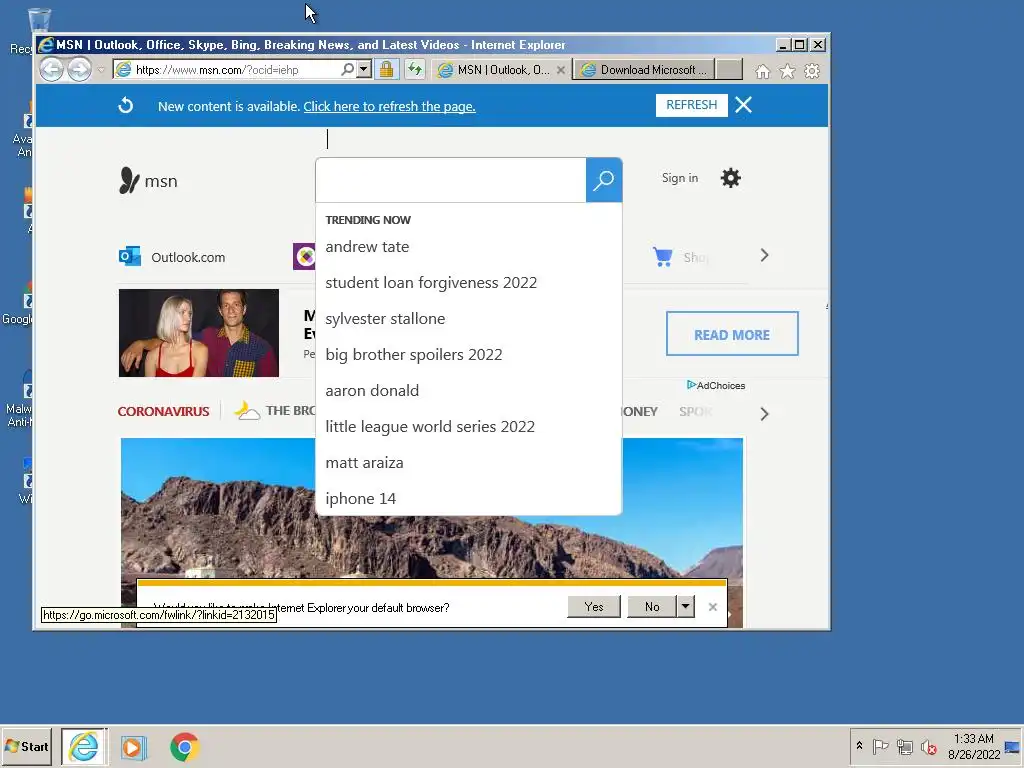Click the REFRESH button in blue banner
The height and width of the screenshot is (768, 1024).
[x=692, y=105]
